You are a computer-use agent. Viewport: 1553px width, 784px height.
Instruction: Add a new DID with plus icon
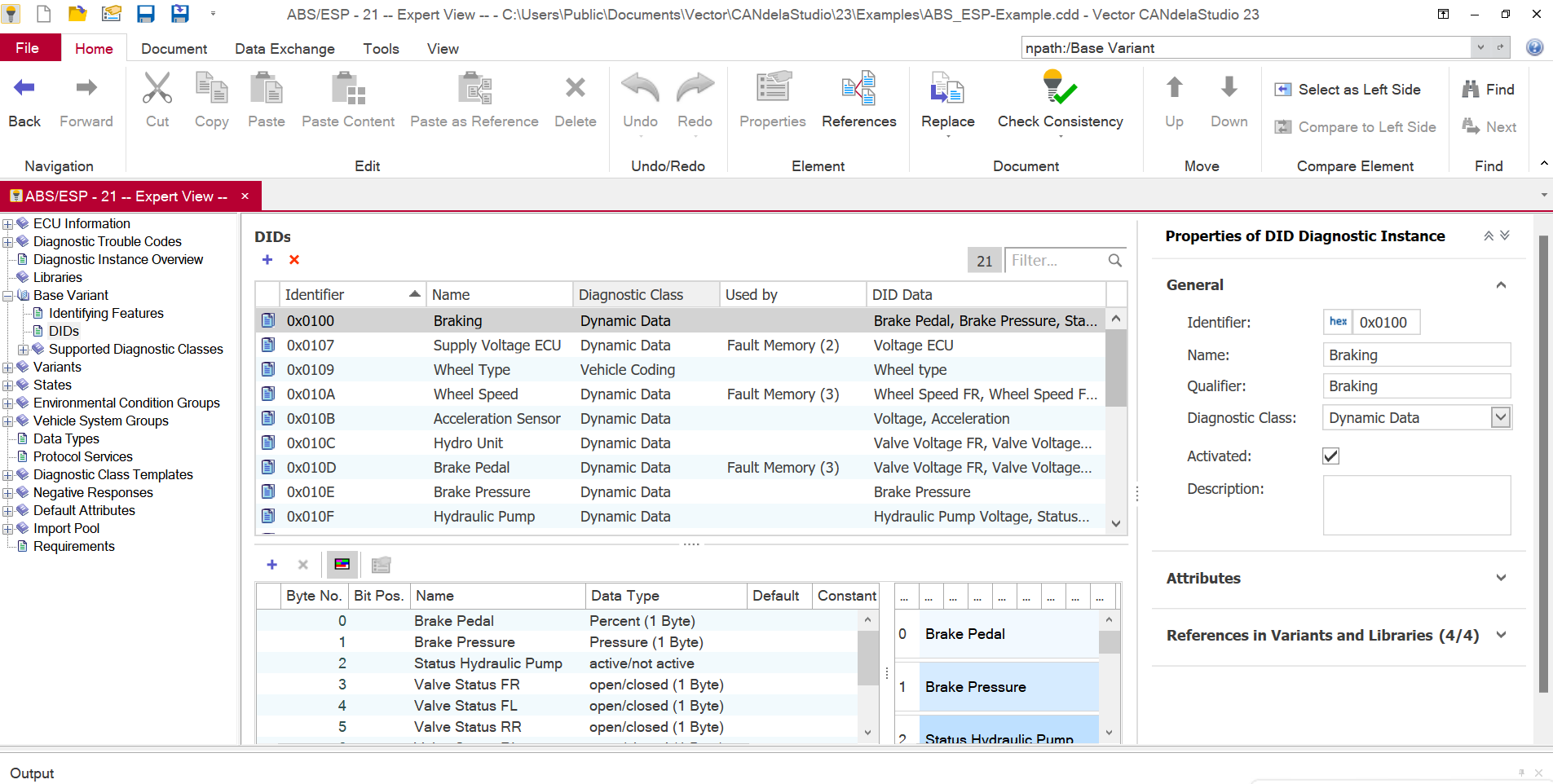pyautogui.click(x=267, y=259)
